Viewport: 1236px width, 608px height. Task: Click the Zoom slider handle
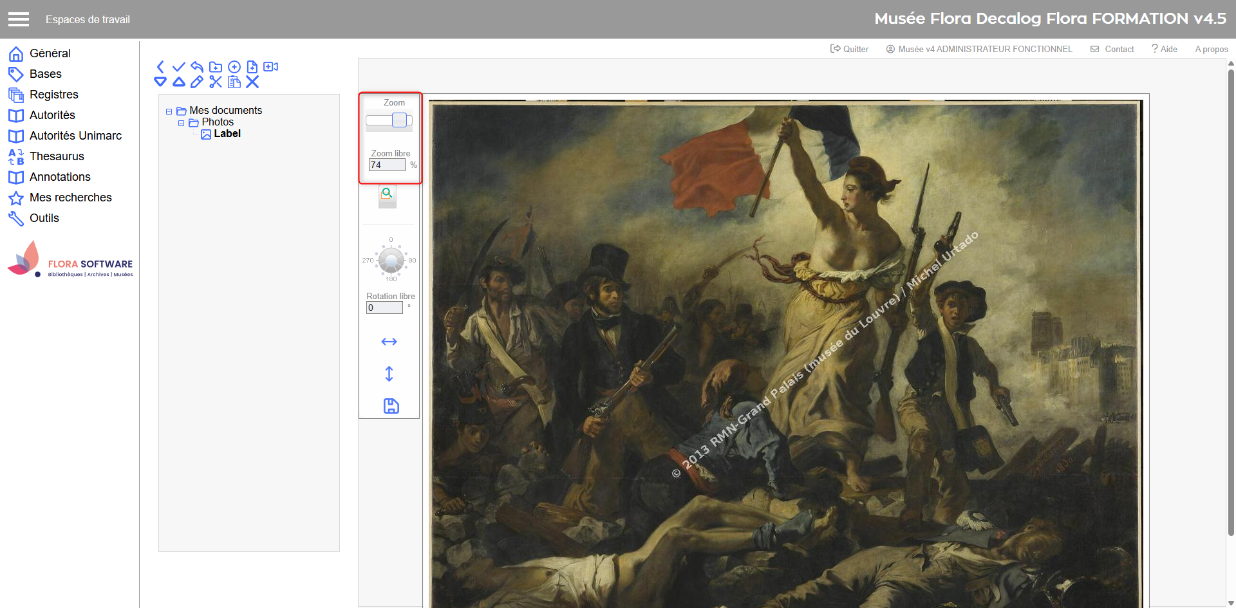coord(399,121)
